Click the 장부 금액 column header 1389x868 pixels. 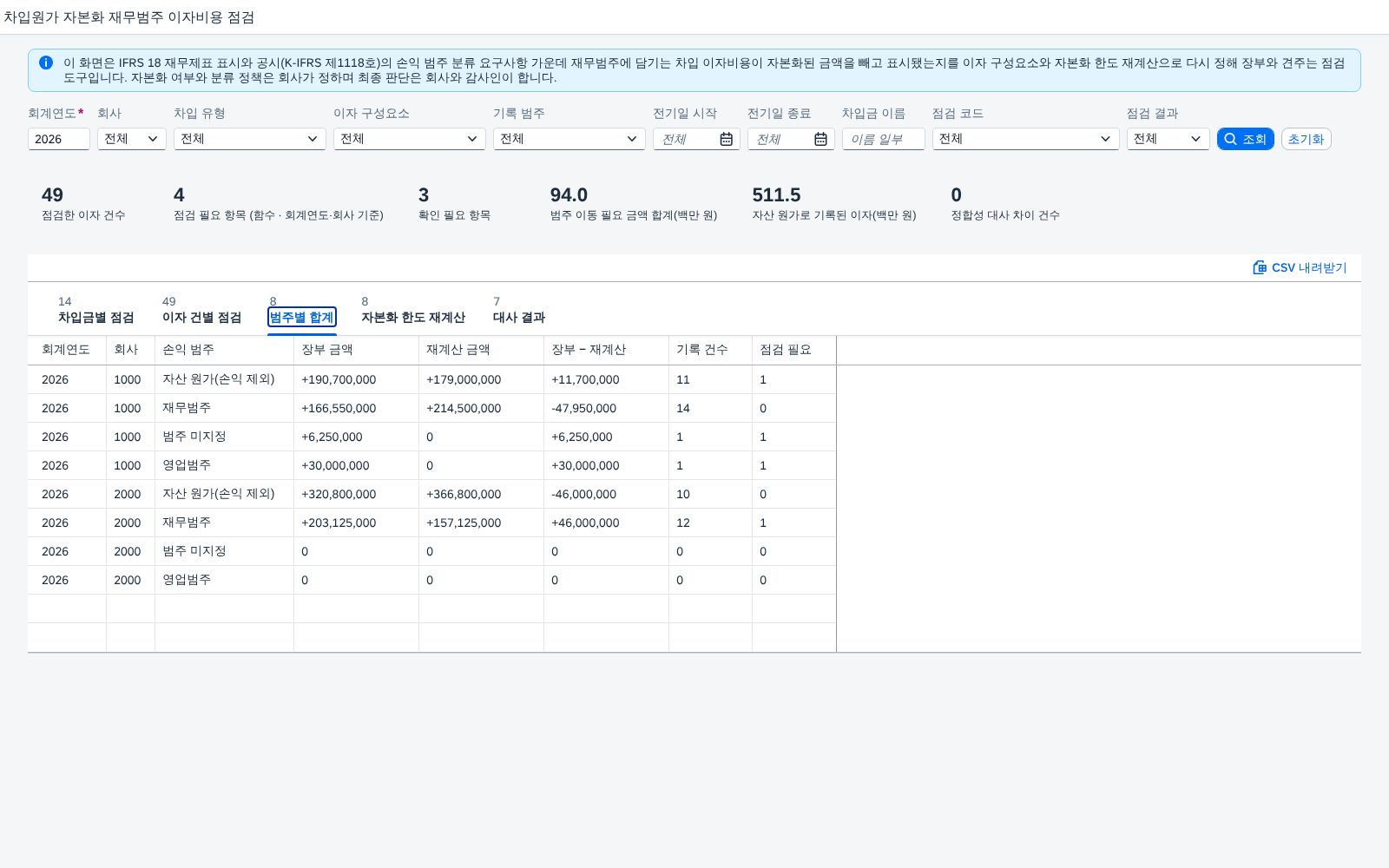click(356, 350)
